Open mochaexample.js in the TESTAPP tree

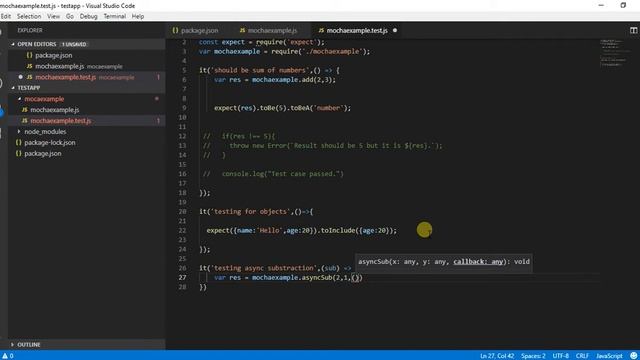point(55,110)
